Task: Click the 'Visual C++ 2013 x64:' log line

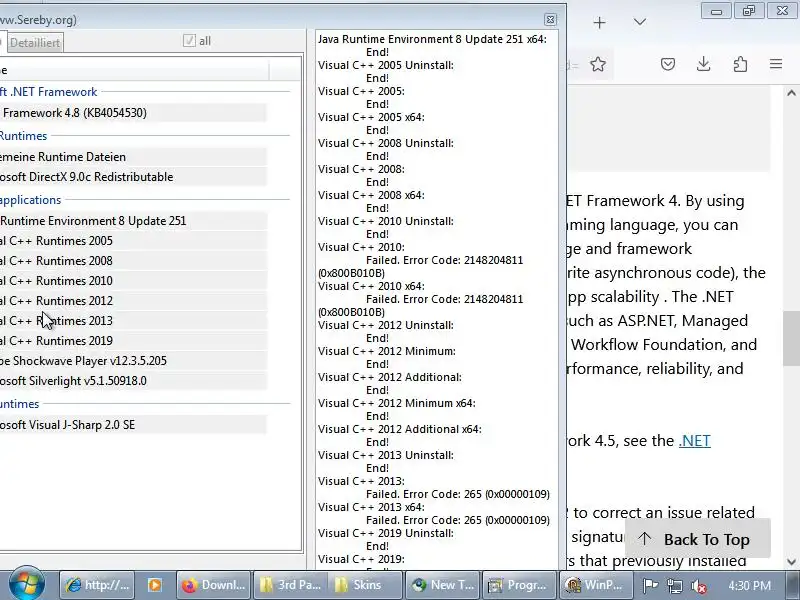Action: click(371, 507)
